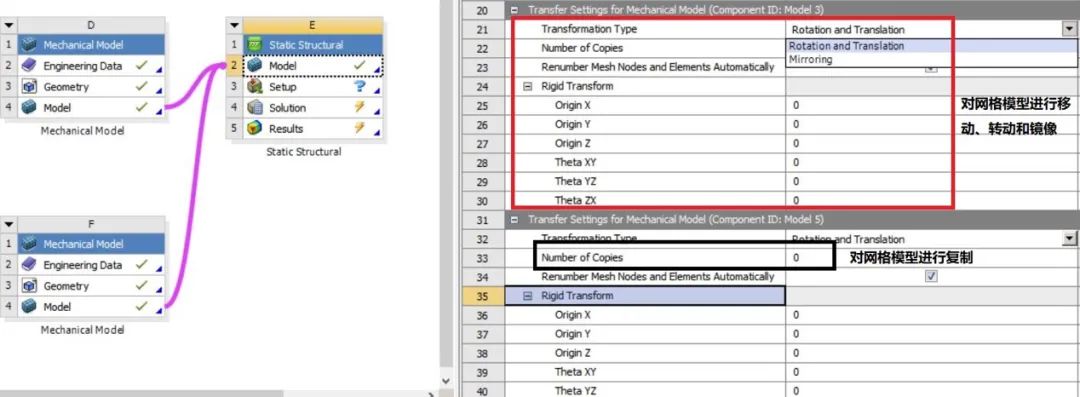Click the lightning bolt status on Solution
The image size is (1080, 397).
coord(360,108)
